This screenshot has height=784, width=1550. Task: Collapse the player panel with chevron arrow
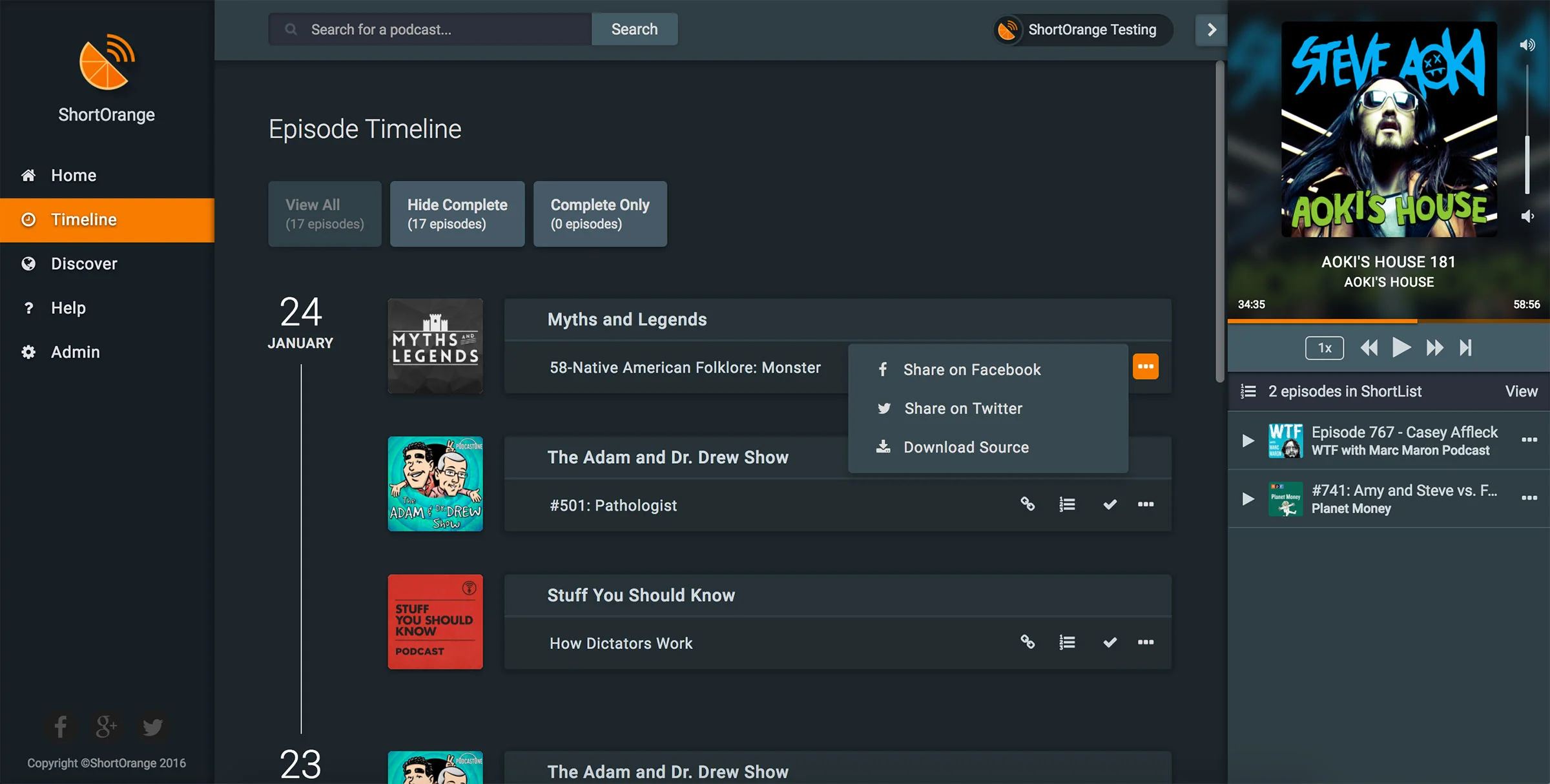click(x=1211, y=30)
